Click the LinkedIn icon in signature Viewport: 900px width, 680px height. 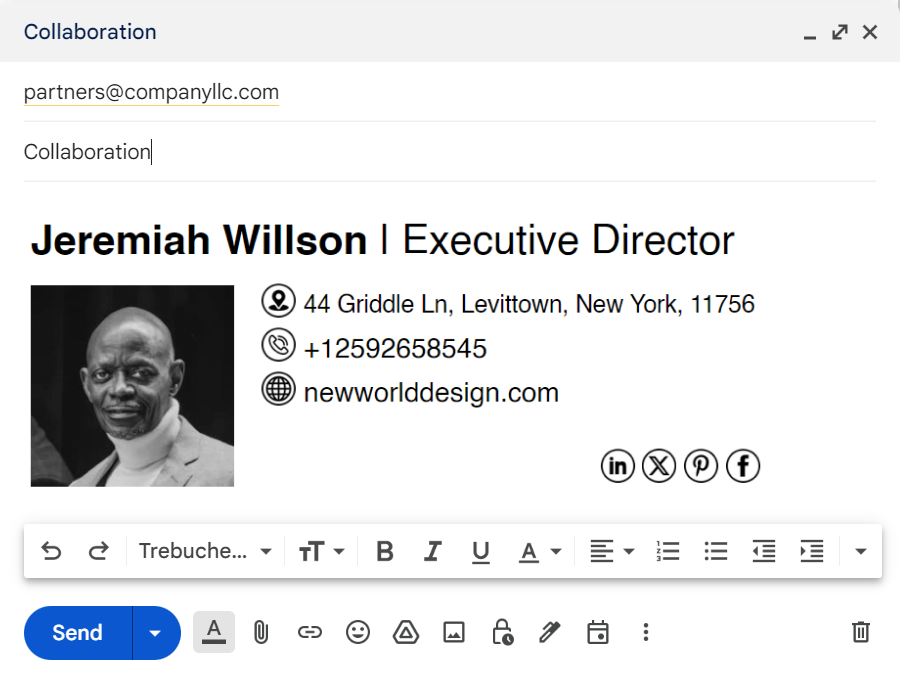click(618, 465)
